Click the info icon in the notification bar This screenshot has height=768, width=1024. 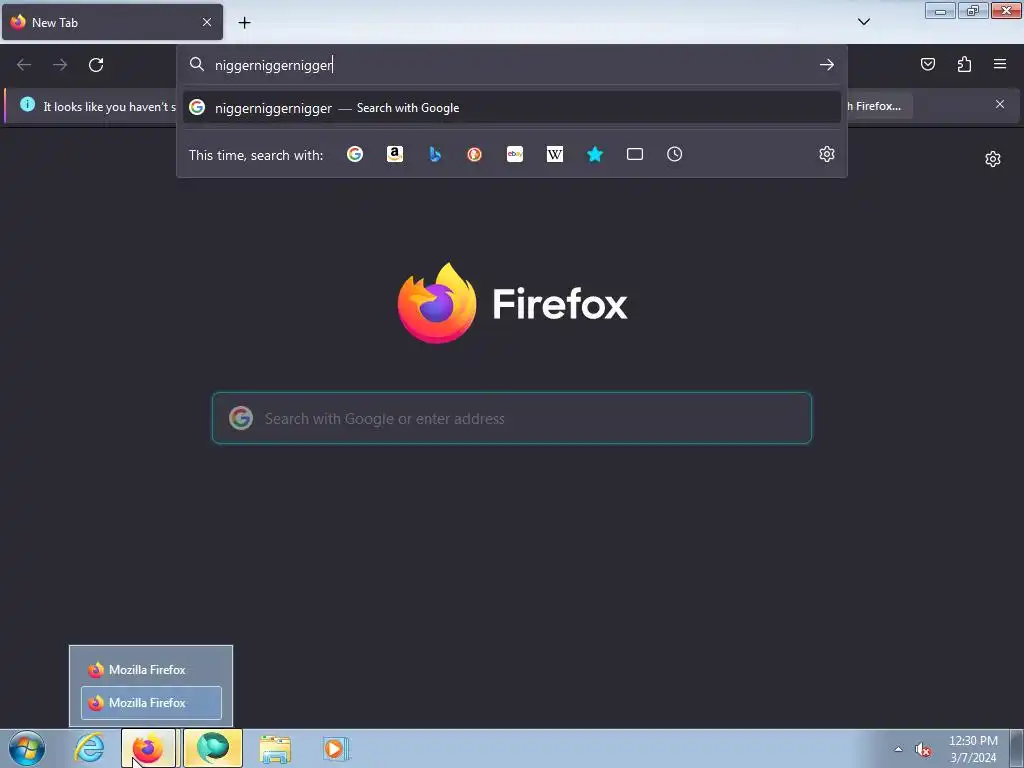pos(27,104)
